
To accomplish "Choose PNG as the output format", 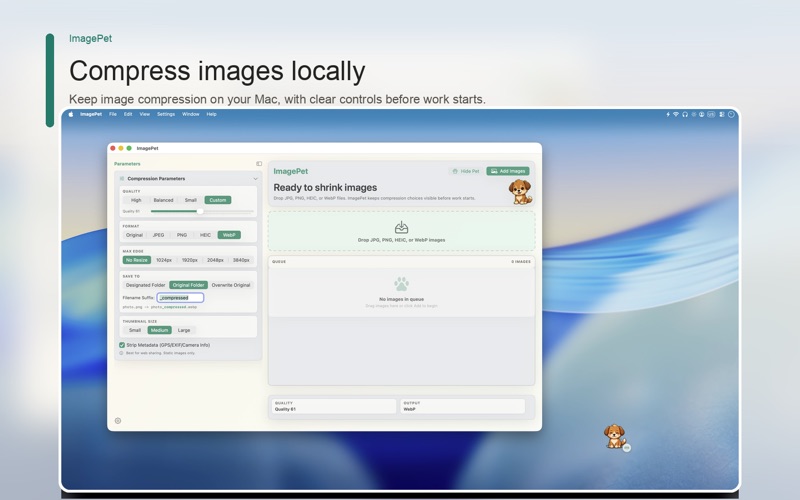I will (182, 235).
